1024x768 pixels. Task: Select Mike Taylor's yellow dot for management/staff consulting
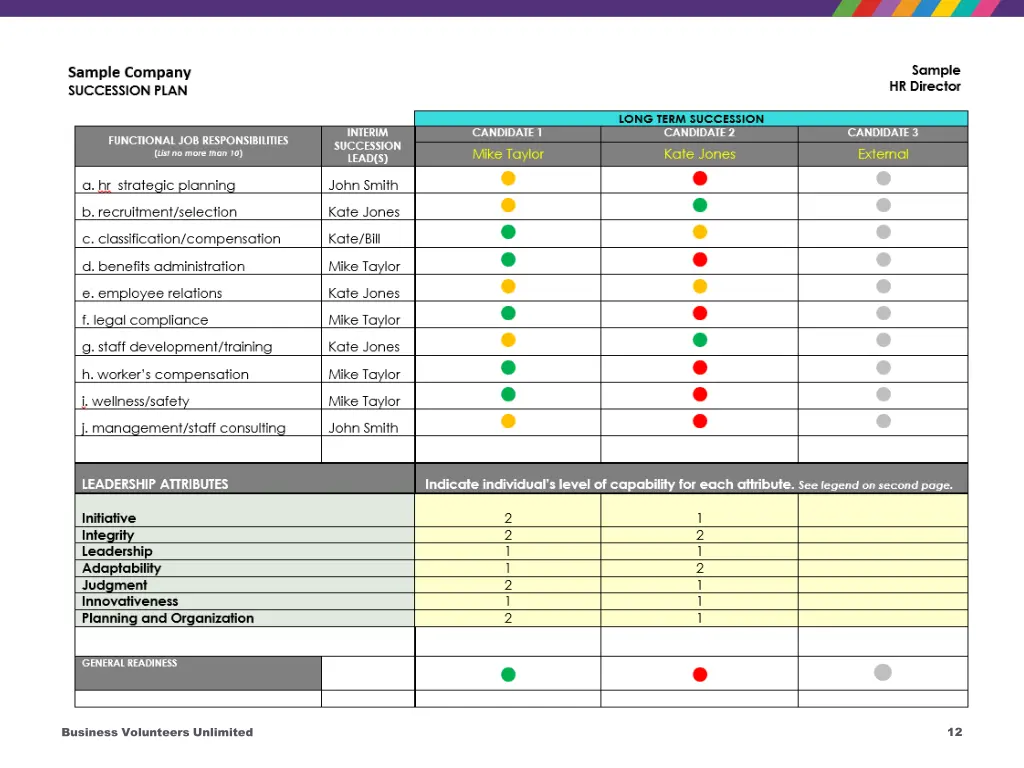click(508, 421)
